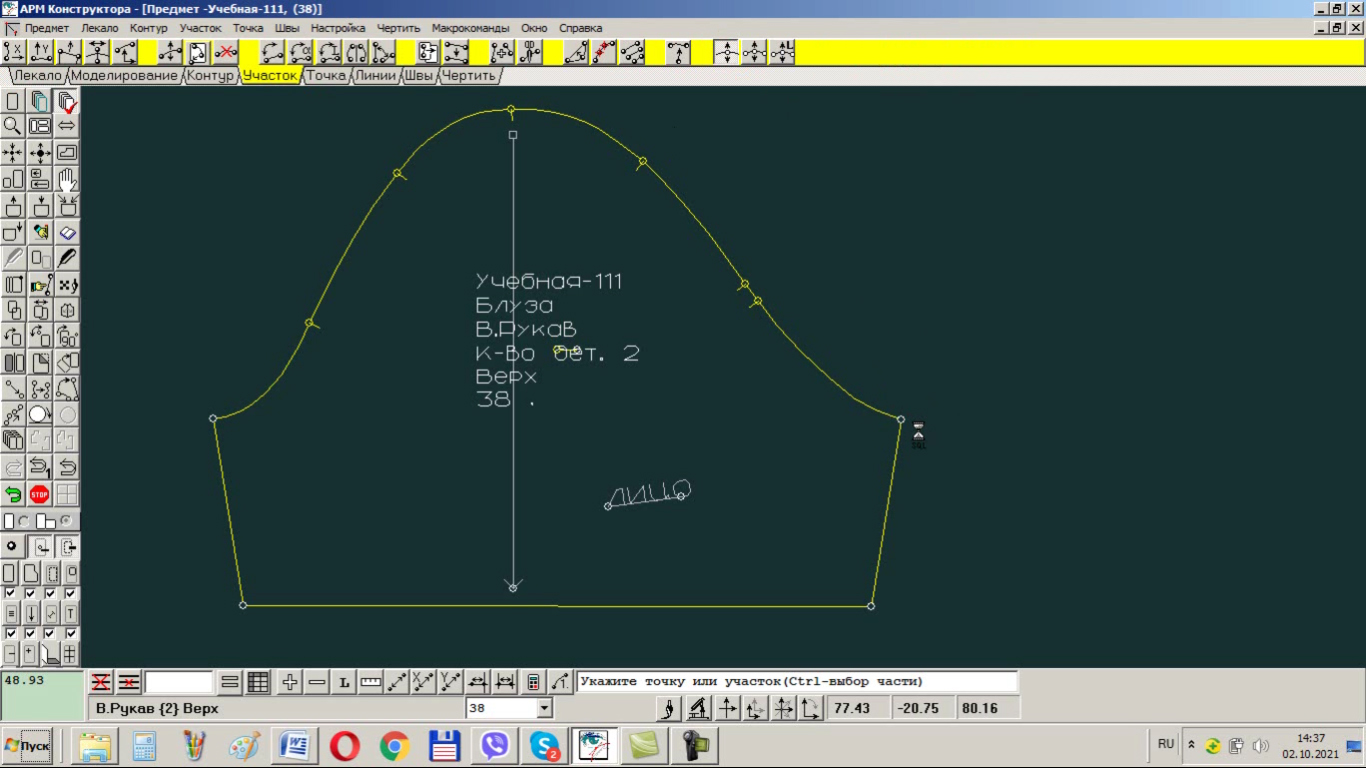This screenshot has width=1366, height=768.
Task: Activate the hand pan tool
Action: [x=67, y=179]
